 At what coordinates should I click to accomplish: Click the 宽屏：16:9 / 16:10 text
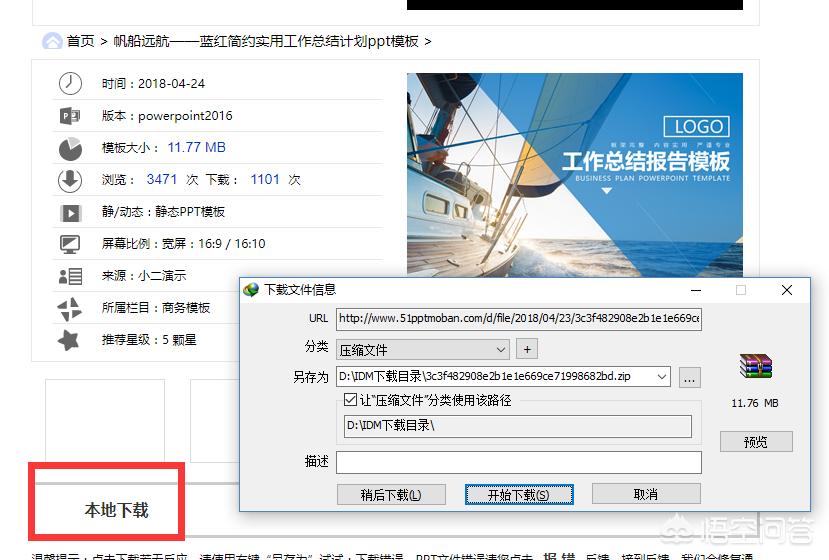tap(214, 244)
